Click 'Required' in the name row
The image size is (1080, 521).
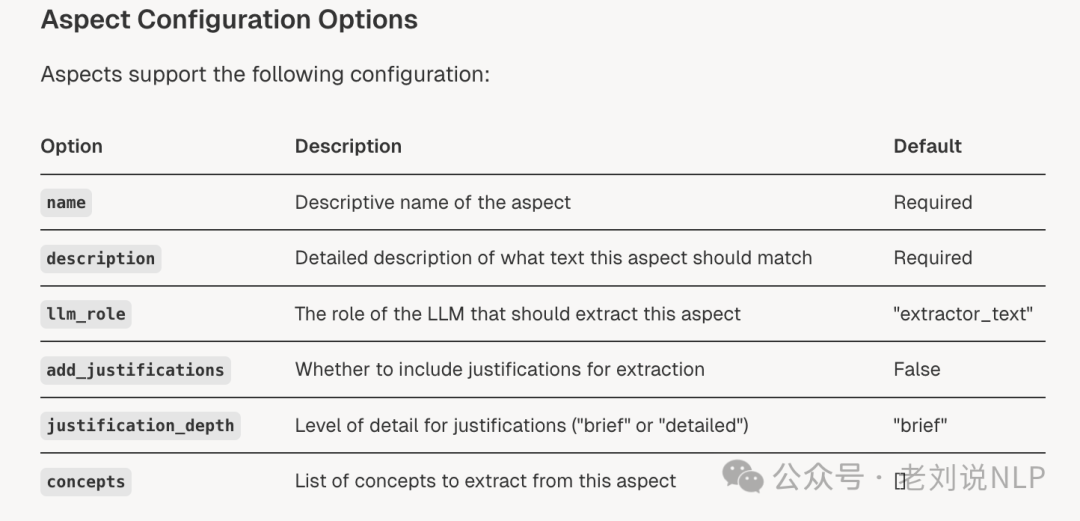(933, 203)
